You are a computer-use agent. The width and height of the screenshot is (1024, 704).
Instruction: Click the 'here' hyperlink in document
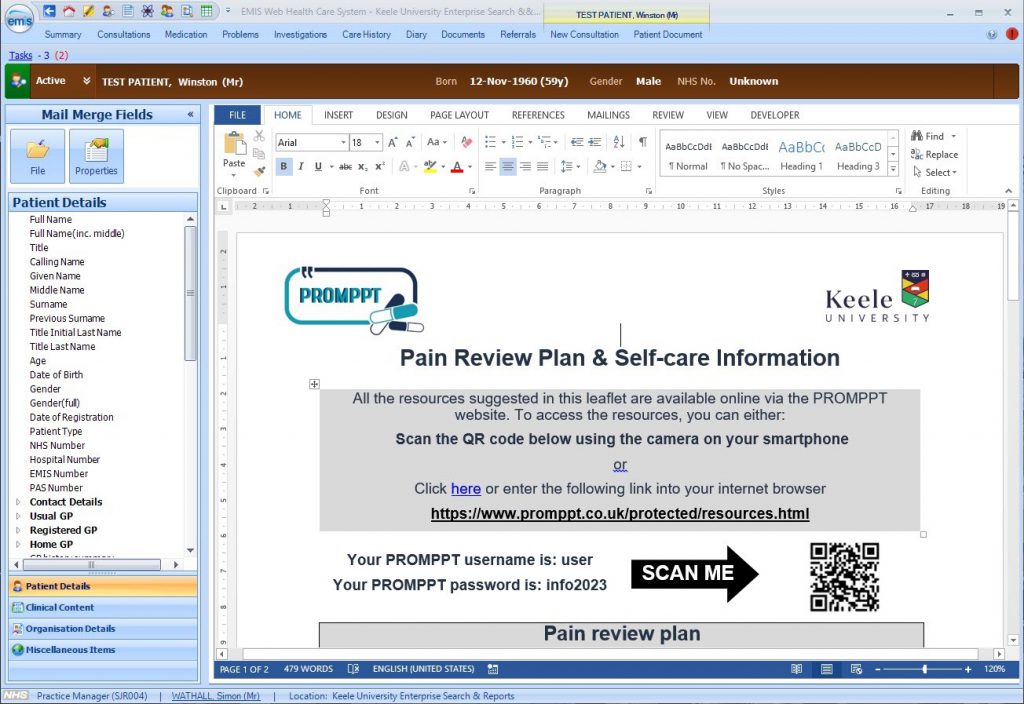(x=466, y=488)
